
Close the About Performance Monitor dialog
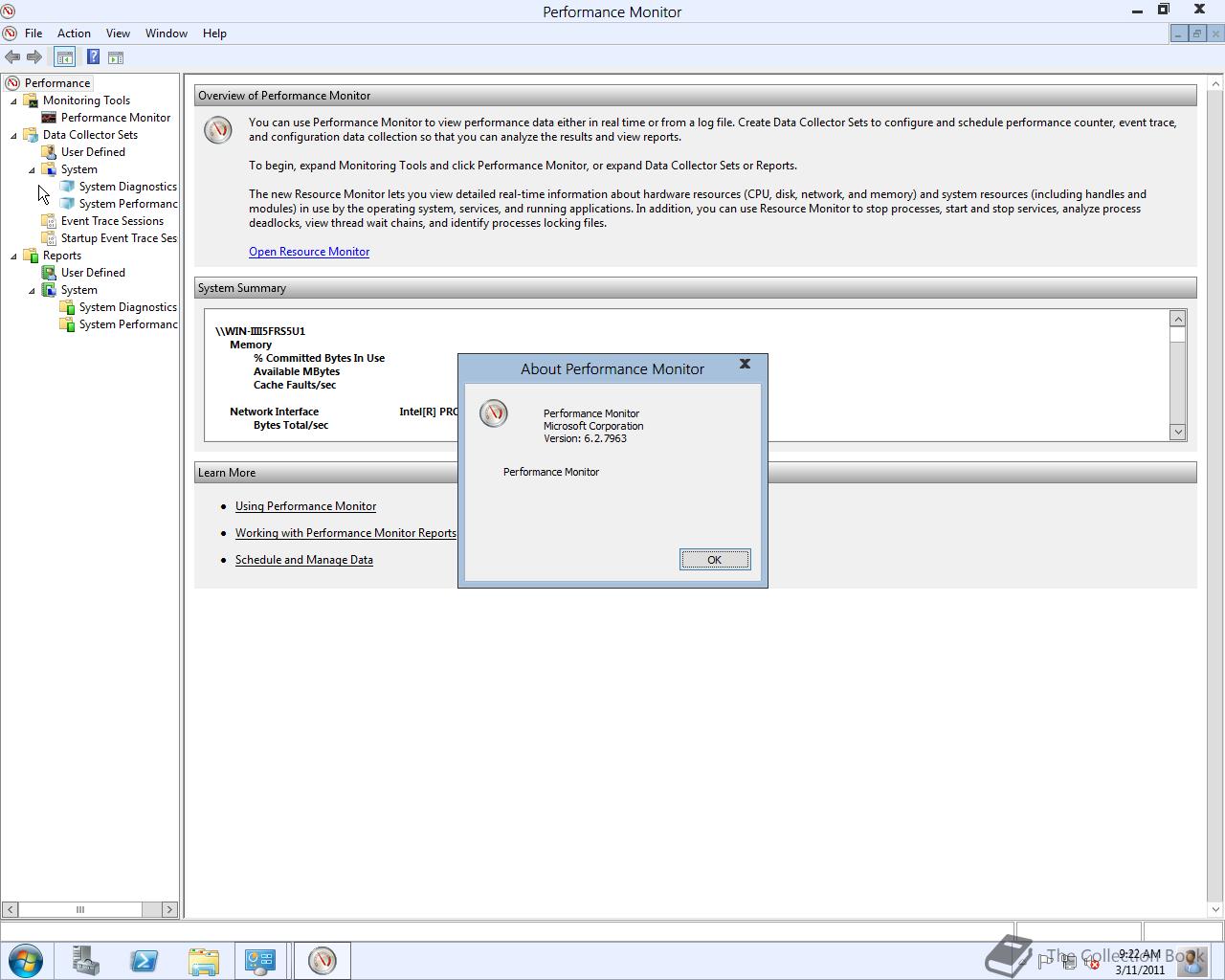pyautogui.click(x=745, y=364)
